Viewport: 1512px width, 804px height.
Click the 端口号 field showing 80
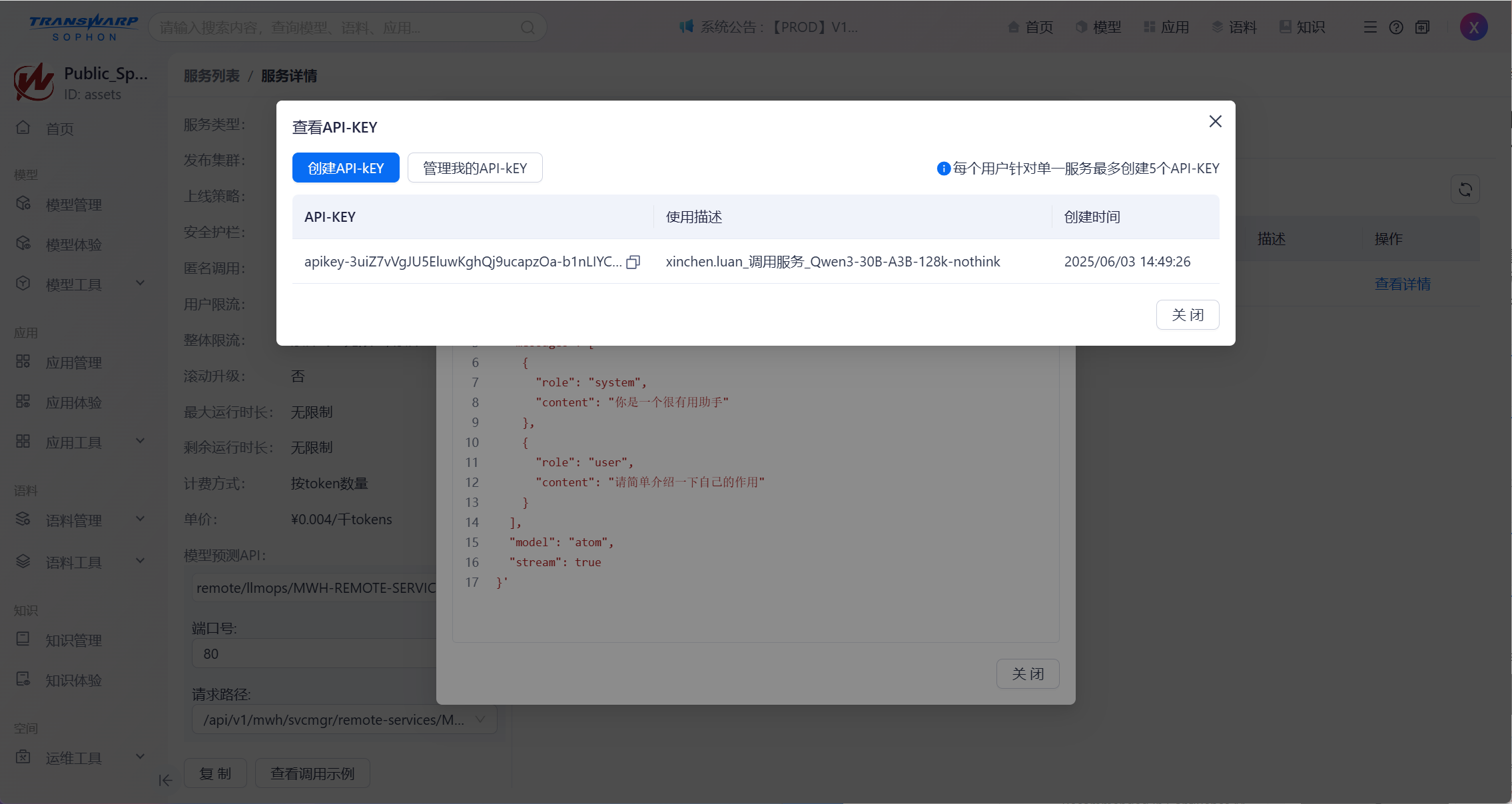click(x=314, y=653)
